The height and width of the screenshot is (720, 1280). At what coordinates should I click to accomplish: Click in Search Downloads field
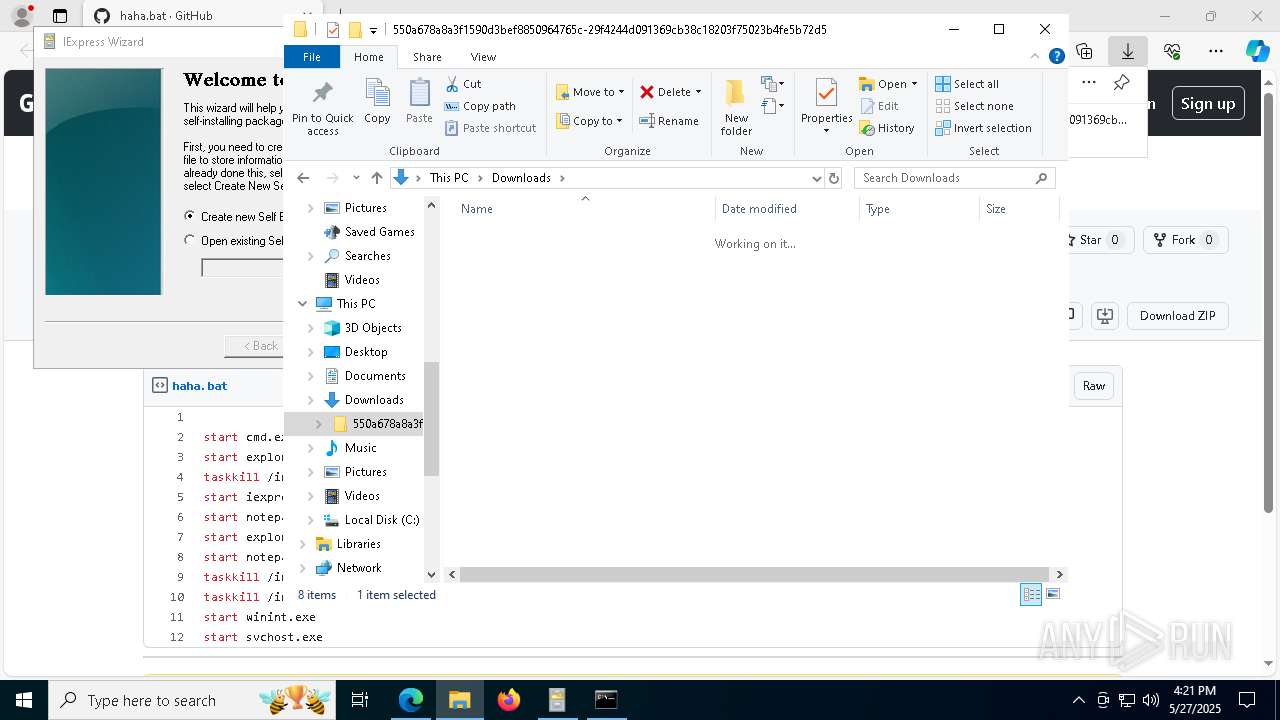point(945,178)
